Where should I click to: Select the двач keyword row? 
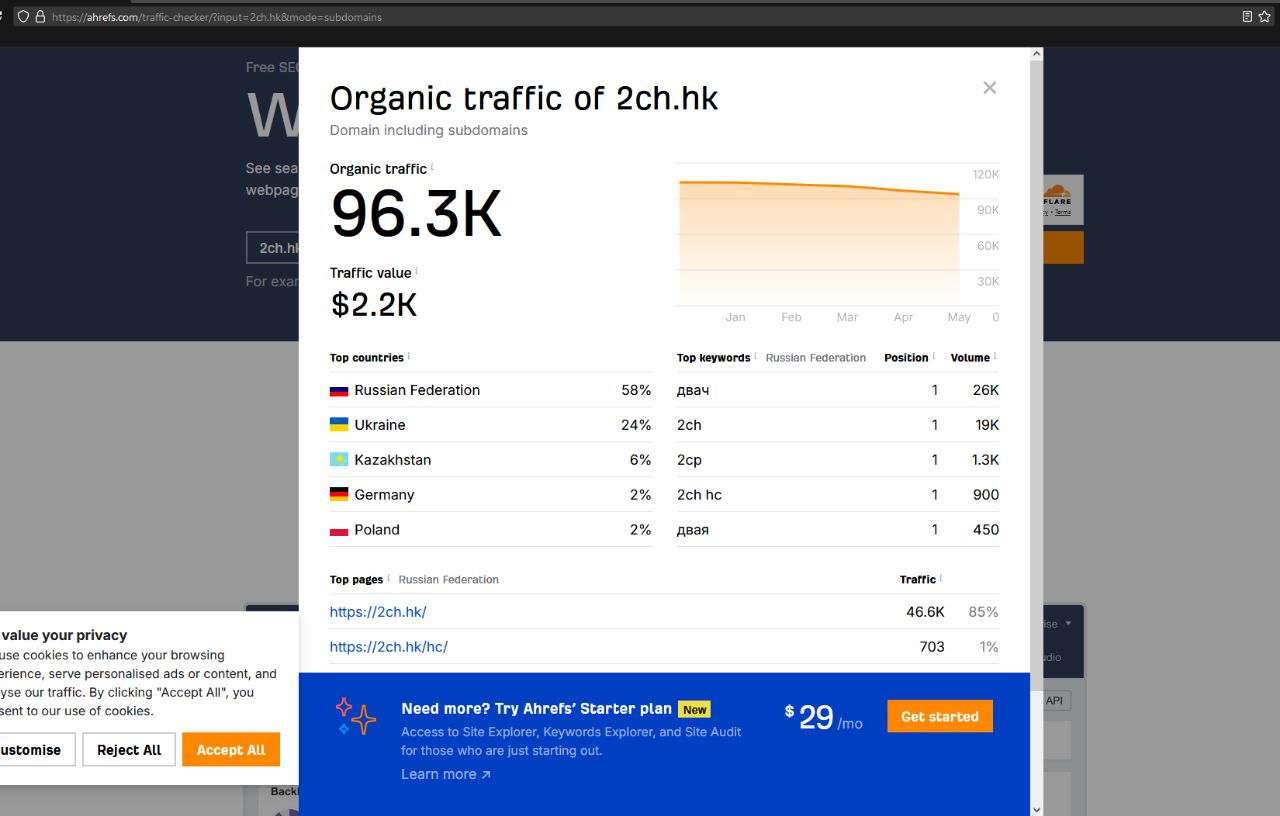pos(838,390)
